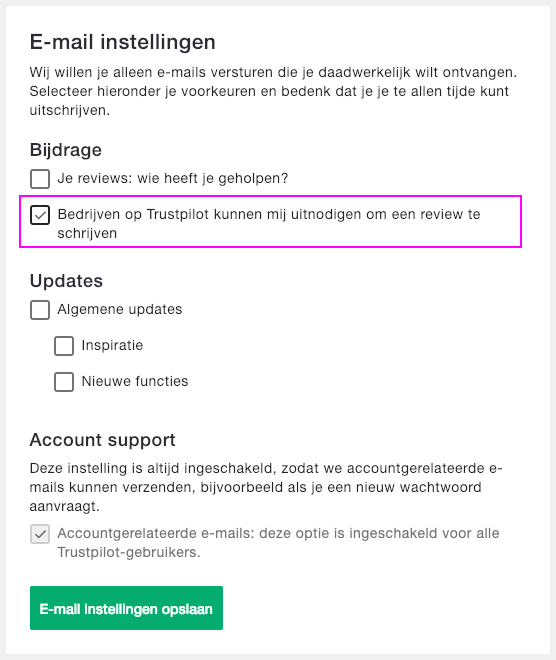The height and width of the screenshot is (660, 556).
Task: Enable the Inspiratie checkbox
Action: (64, 346)
